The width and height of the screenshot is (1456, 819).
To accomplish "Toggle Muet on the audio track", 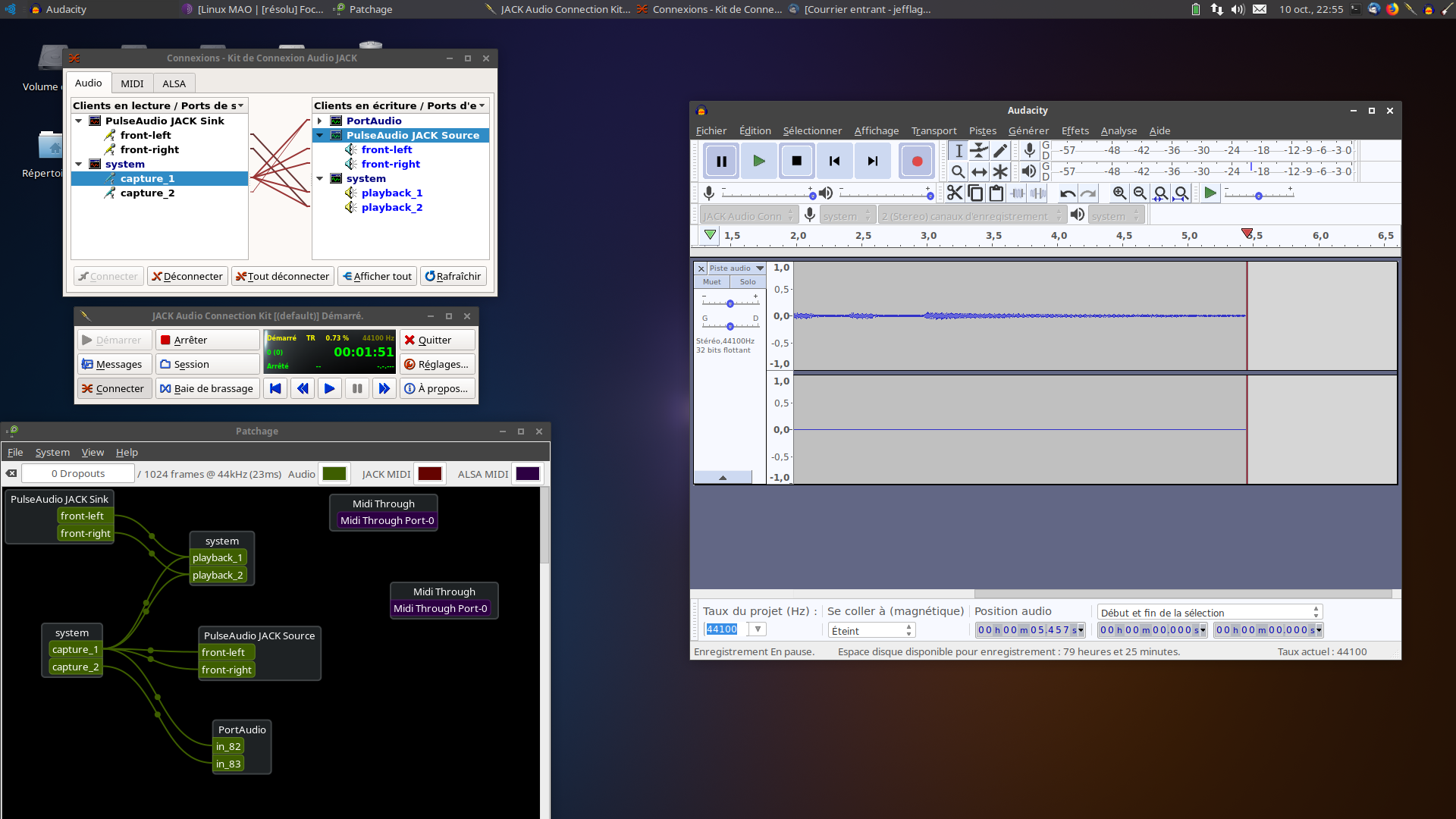I will [x=711, y=281].
